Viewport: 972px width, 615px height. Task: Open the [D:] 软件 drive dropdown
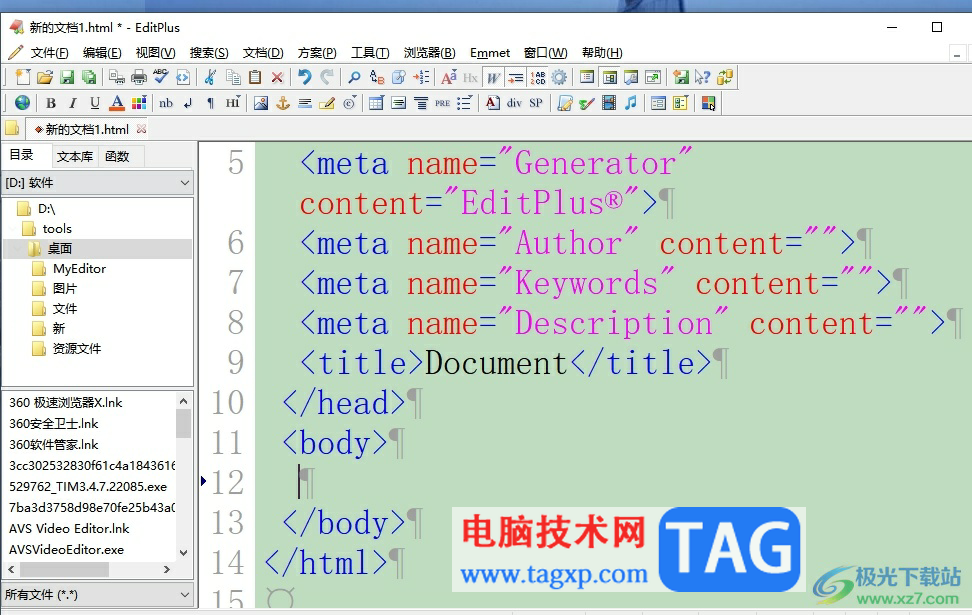tap(97, 183)
